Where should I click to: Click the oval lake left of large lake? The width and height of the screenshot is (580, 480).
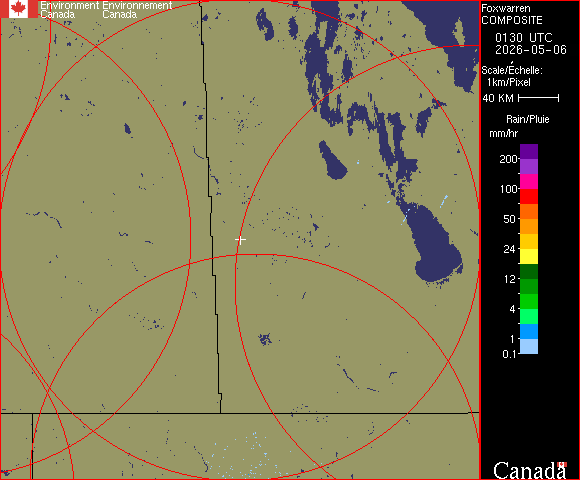[332, 160]
